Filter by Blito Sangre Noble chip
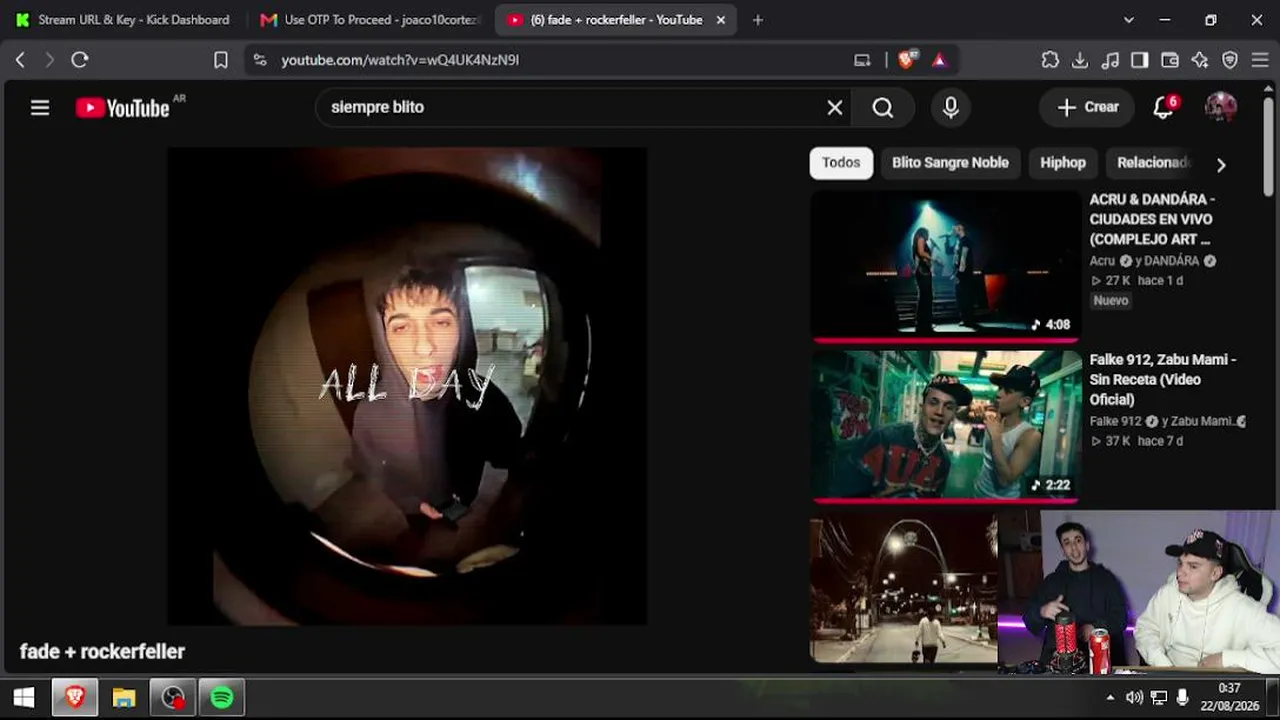This screenshot has width=1280, height=720. [950, 163]
